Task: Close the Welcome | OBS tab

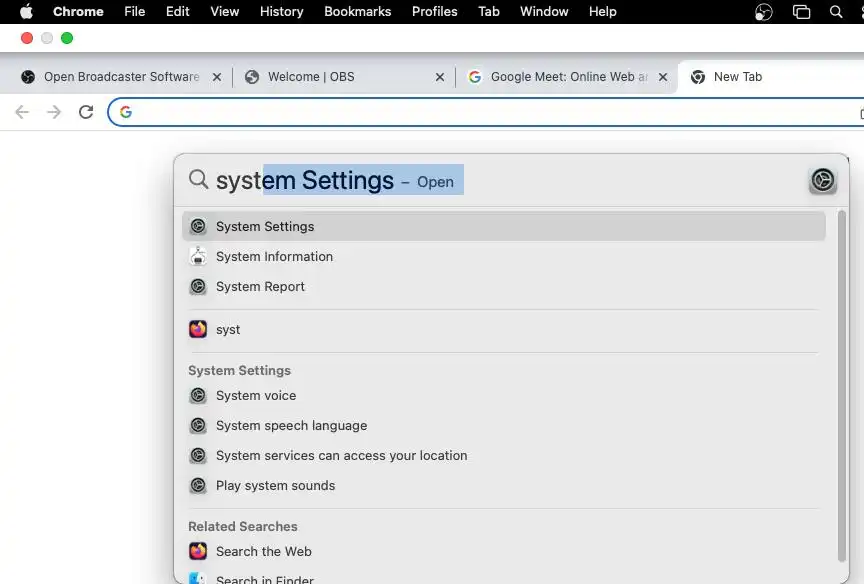Action: pyautogui.click(x=440, y=77)
